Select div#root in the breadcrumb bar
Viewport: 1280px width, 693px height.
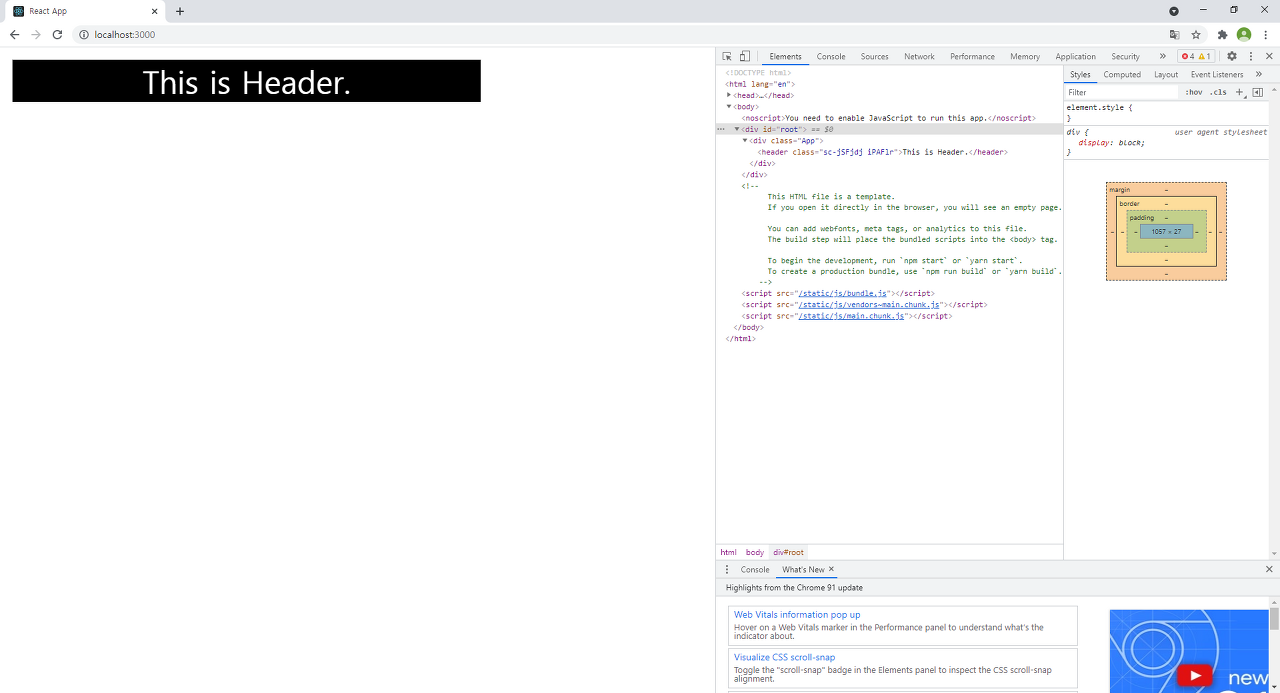click(x=788, y=552)
